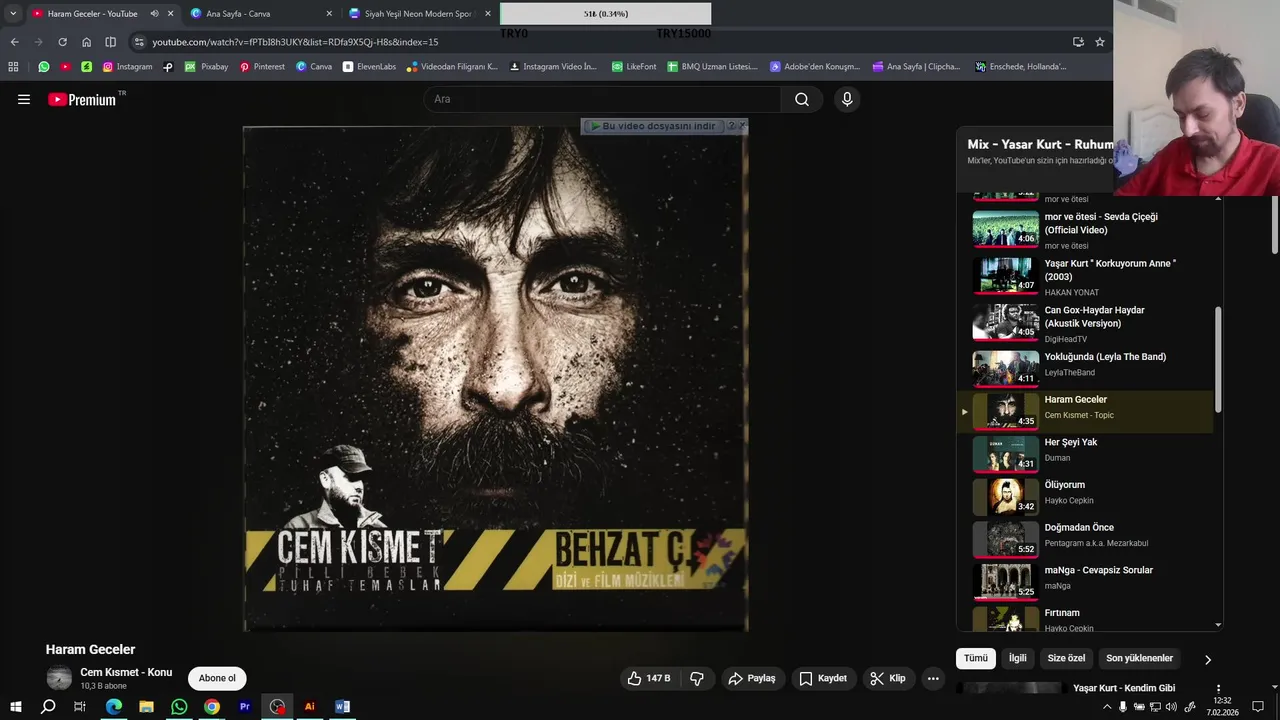
Task: Open Adobe Premiere Pro from taskbar
Action: pyautogui.click(x=244, y=706)
